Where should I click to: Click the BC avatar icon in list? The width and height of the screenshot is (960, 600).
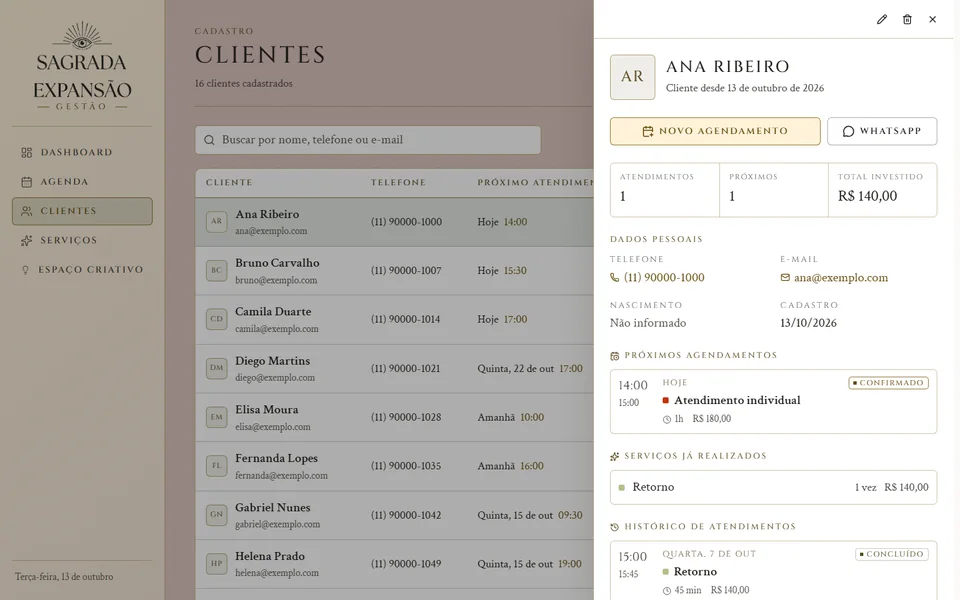point(217,271)
